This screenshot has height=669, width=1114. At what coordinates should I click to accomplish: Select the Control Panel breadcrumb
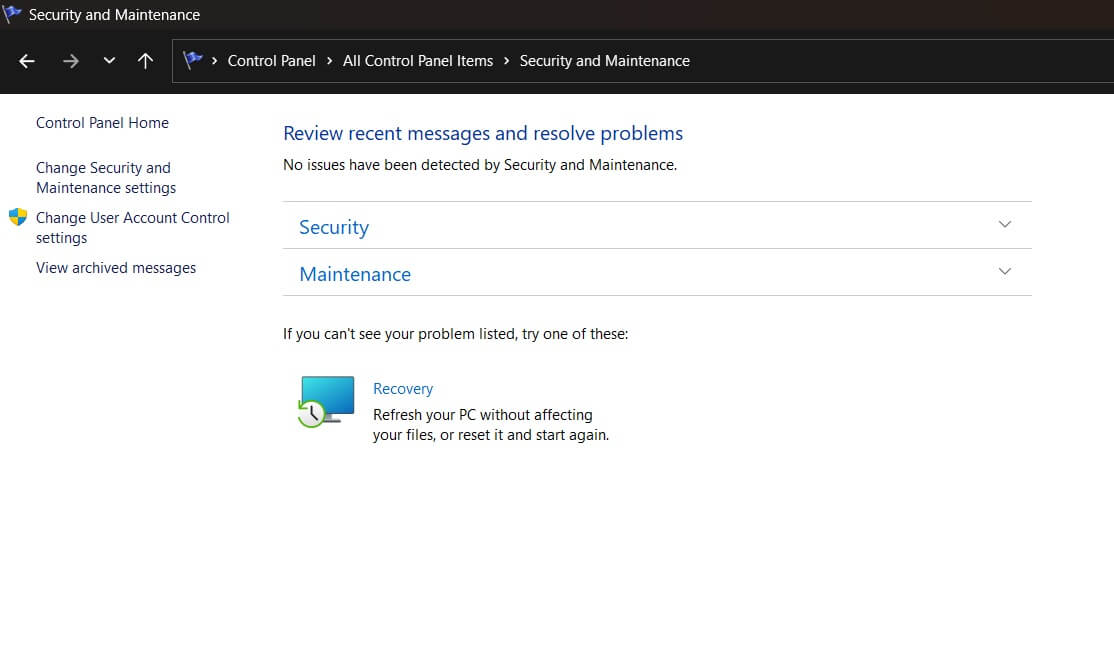pyautogui.click(x=271, y=61)
